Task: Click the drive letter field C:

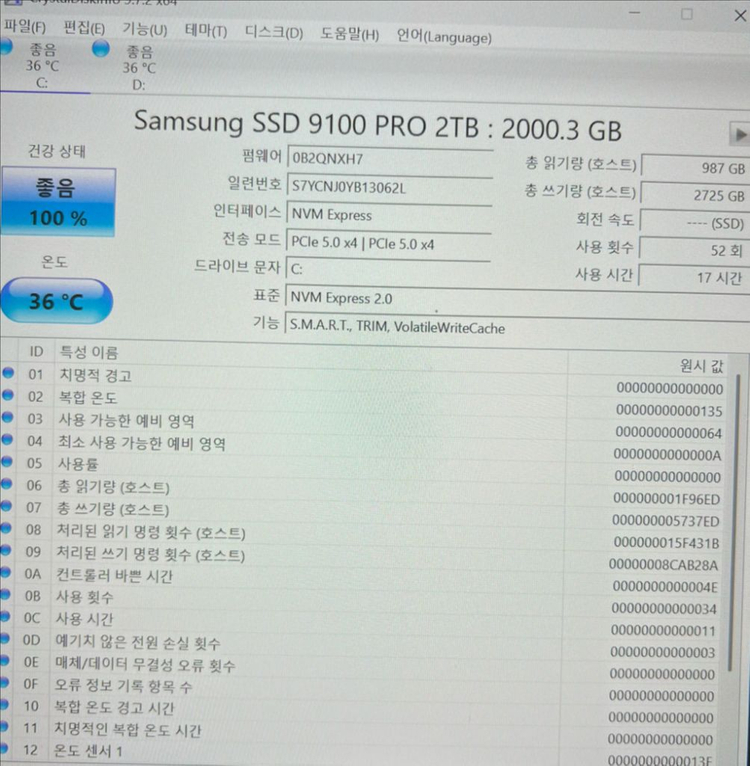Action: click(x=388, y=270)
